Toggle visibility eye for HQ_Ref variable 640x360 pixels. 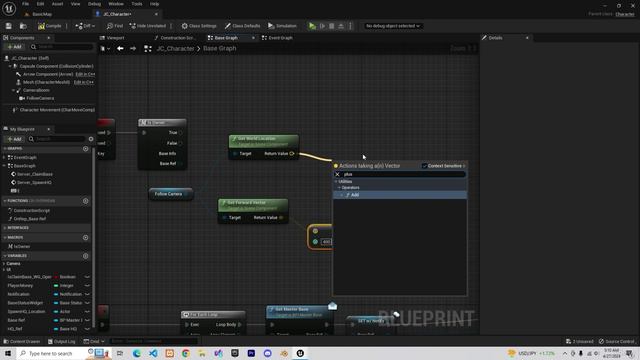click(87, 329)
